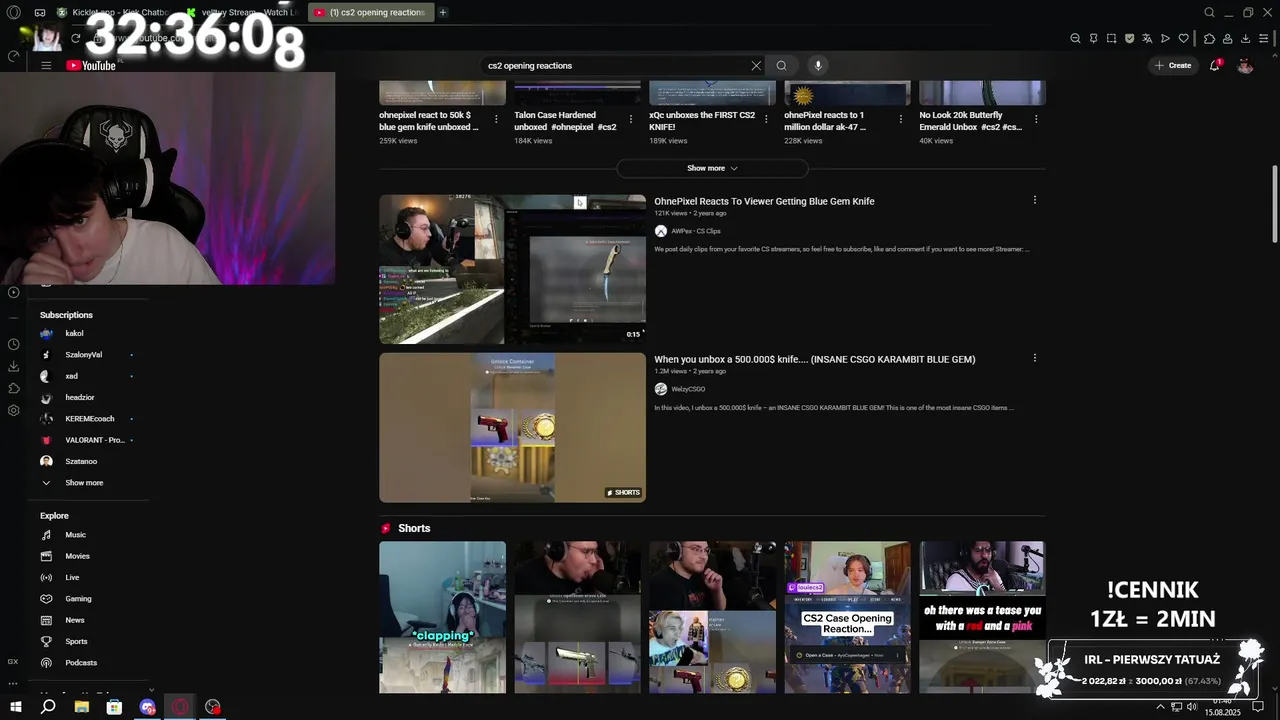Expand results with Show more button

click(x=712, y=168)
